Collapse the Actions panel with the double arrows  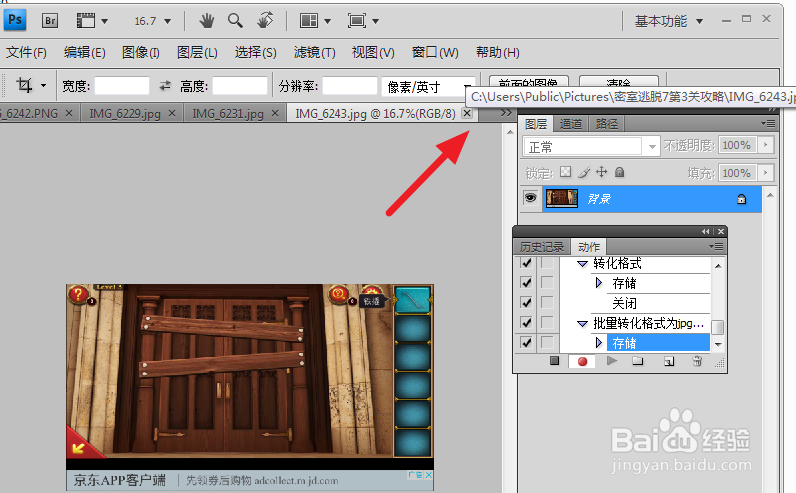point(706,232)
